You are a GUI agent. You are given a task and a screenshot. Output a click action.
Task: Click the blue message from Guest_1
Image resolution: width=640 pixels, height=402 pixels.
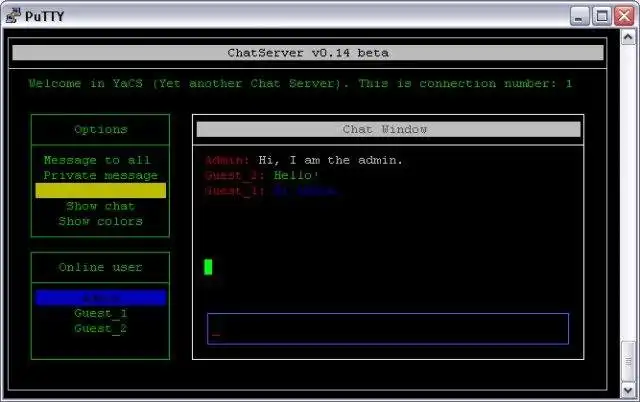tap(305, 191)
